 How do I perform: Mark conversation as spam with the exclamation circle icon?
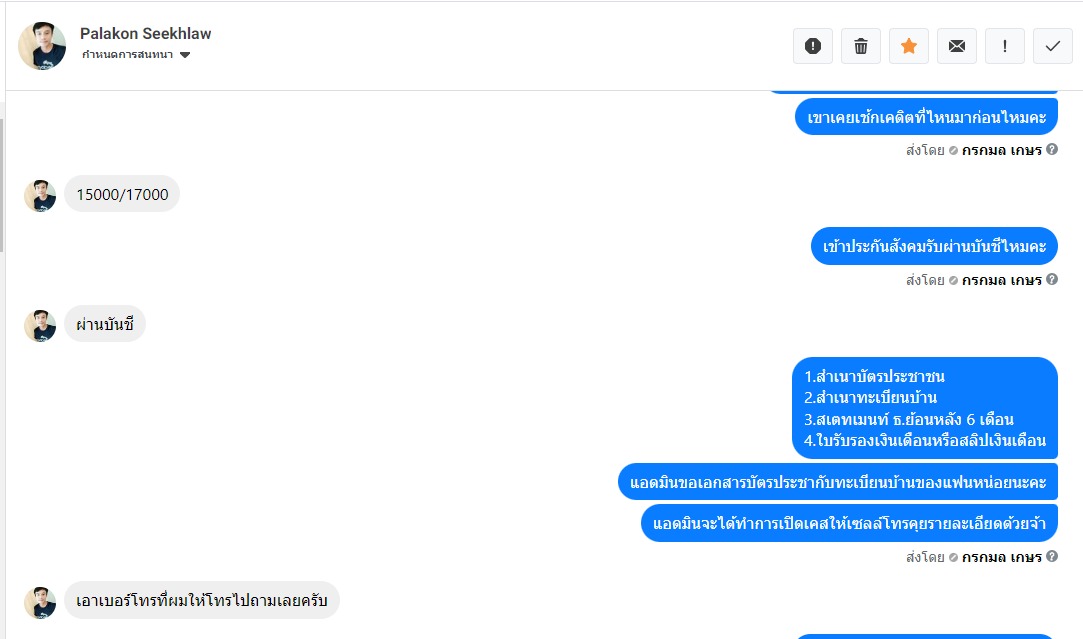(813, 46)
